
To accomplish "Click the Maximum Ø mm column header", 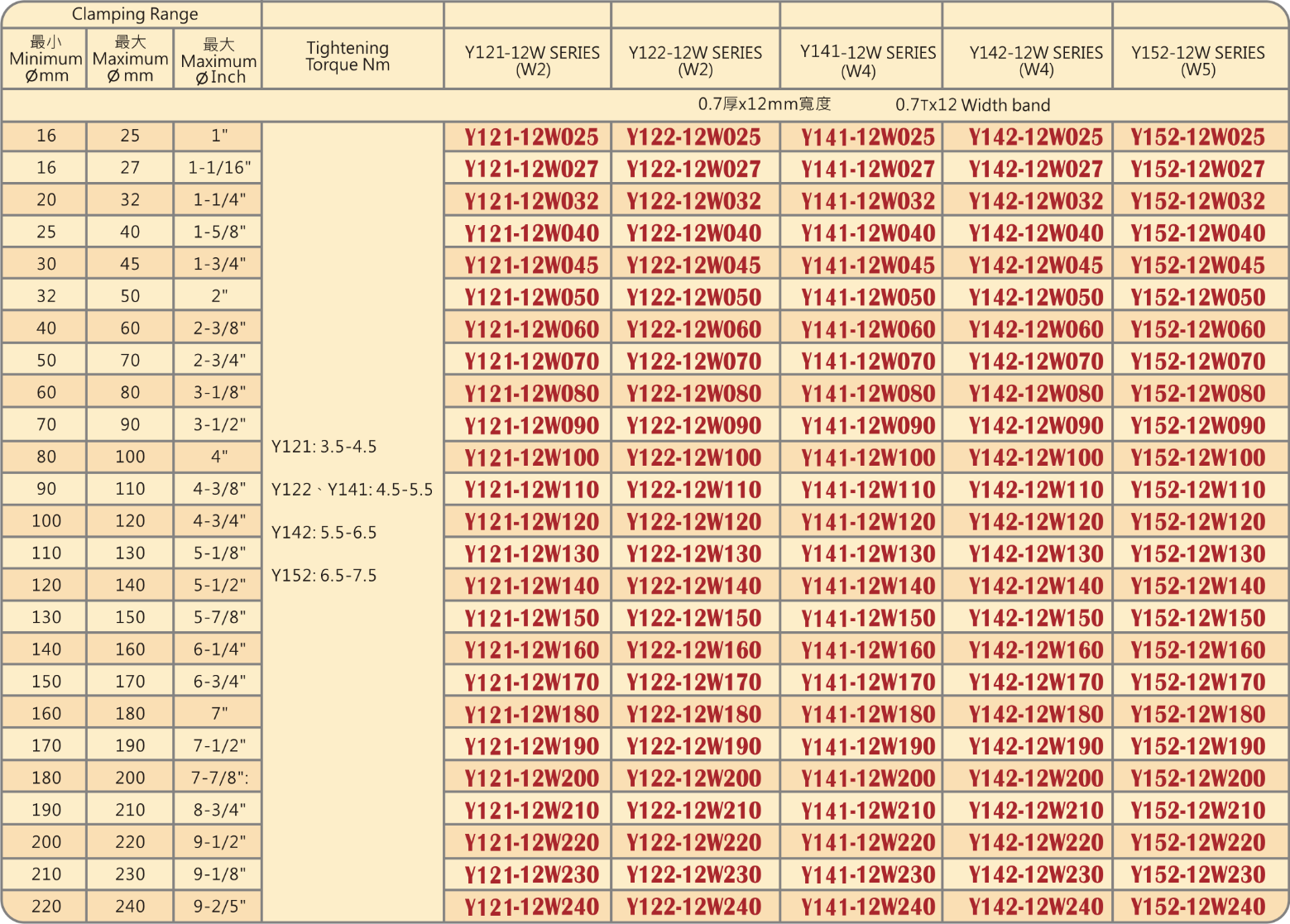I will pyautogui.click(x=130, y=59).
